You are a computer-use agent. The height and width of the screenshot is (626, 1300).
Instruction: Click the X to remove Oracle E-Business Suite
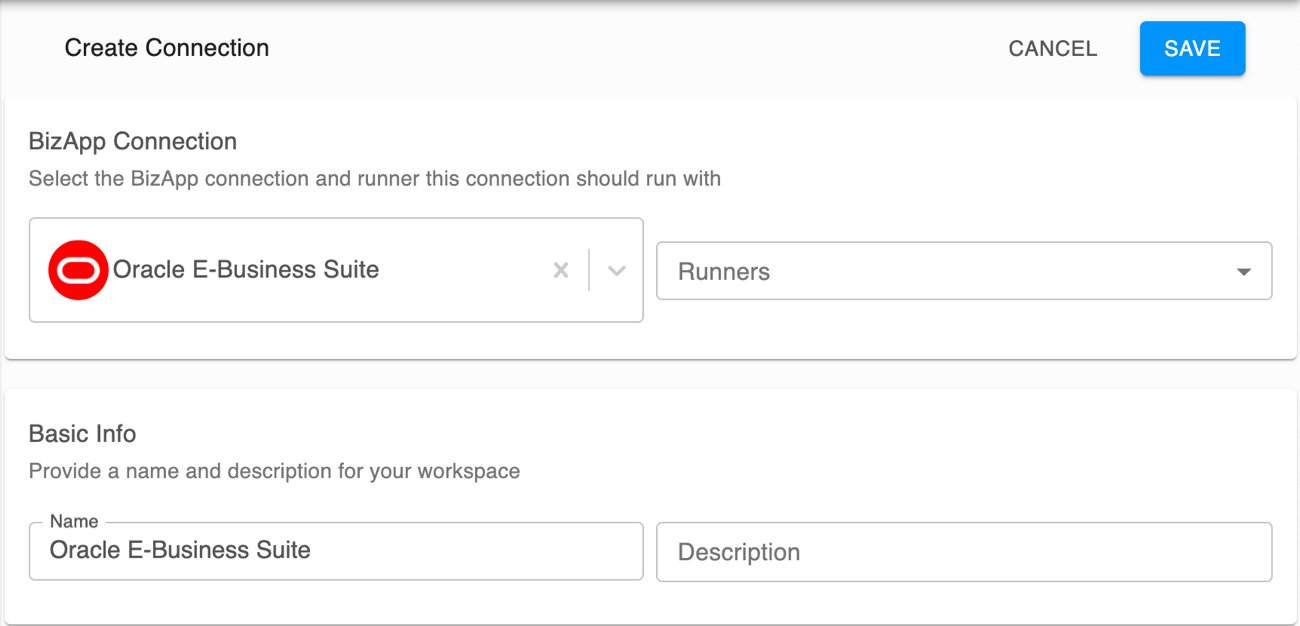(x=560, y=270)
